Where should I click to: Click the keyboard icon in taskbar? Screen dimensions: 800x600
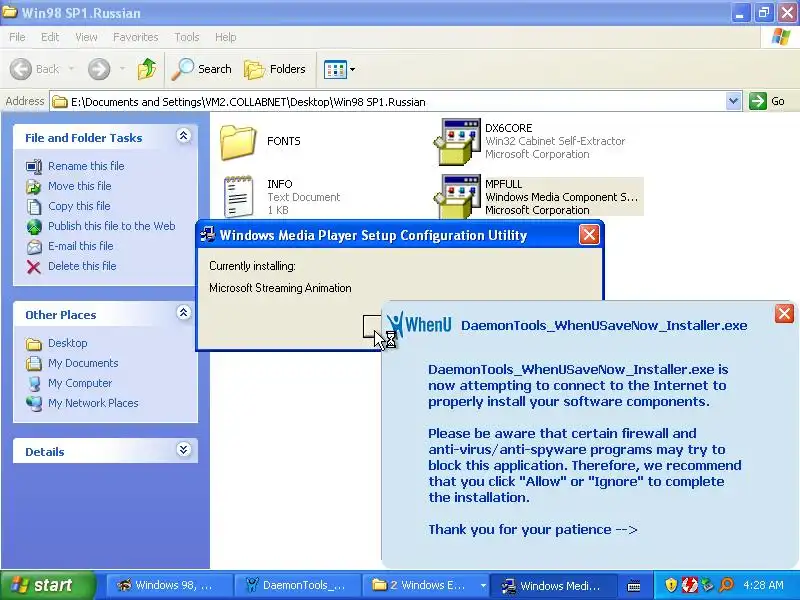(634, 586)
